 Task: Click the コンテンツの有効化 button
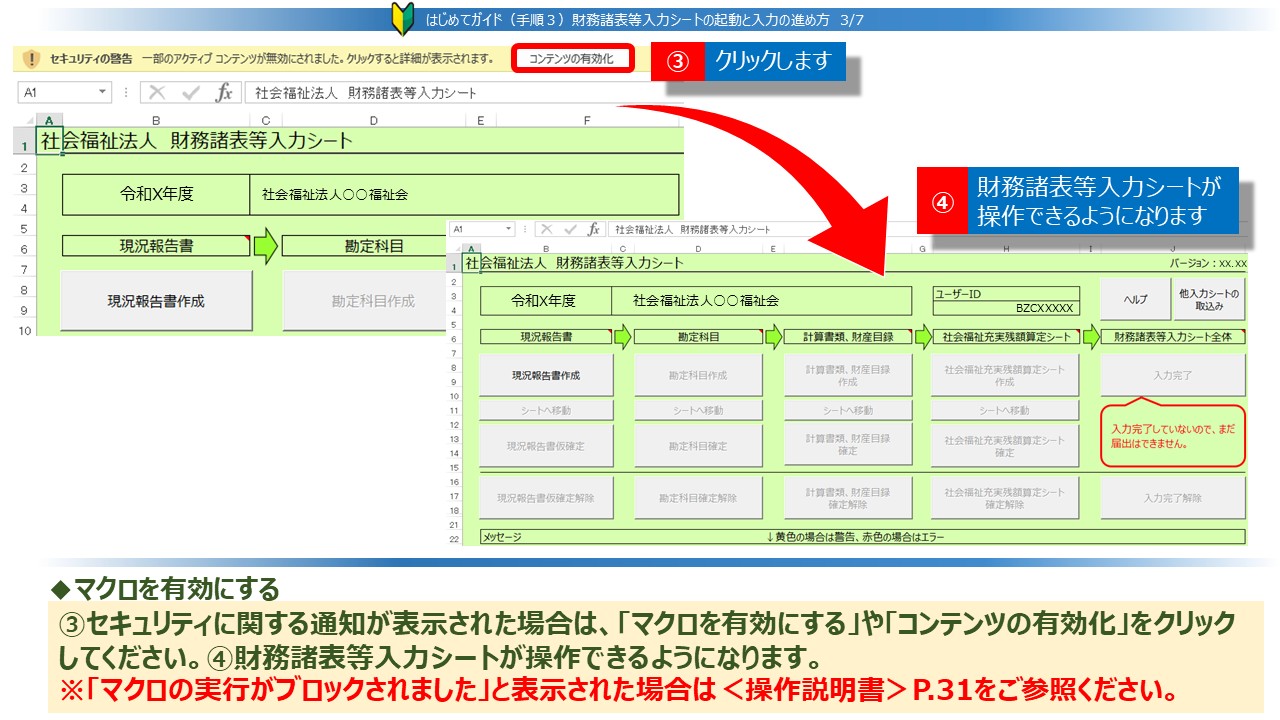[x=573, y=58]
